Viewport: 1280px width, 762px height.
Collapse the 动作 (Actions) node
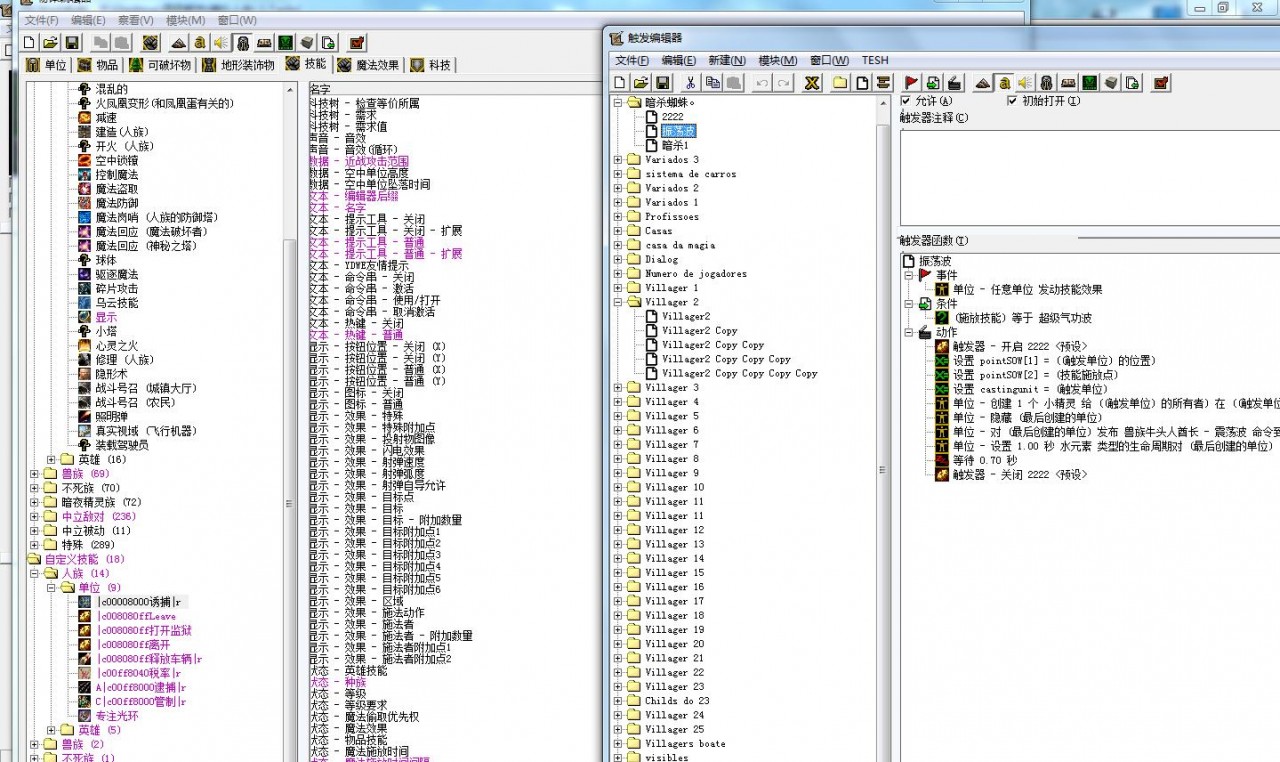909,332
